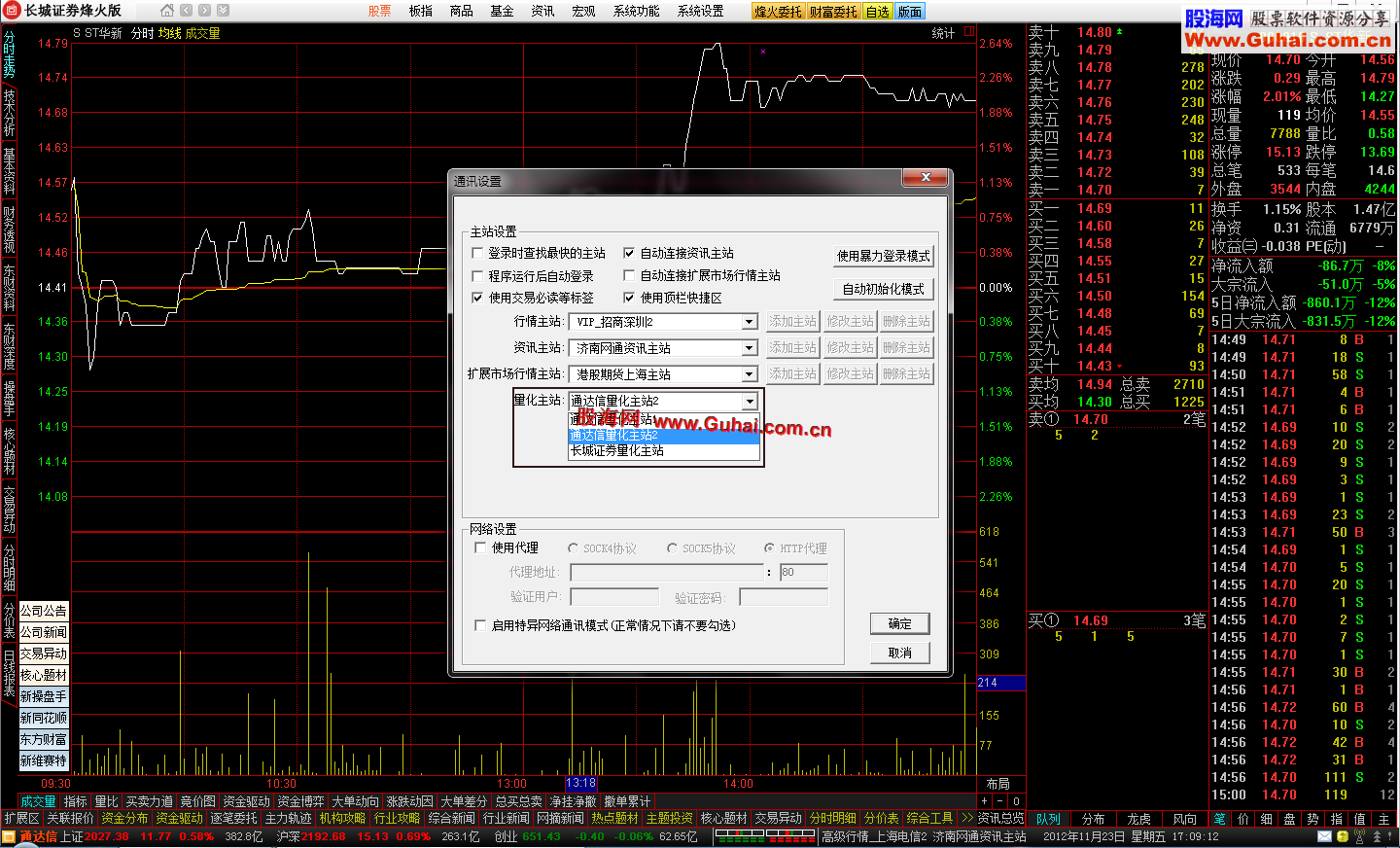Click the forward arrow in title bar
Image resolution: width=1400 pixels, height=848 pixels.
[x=204, y=11]
